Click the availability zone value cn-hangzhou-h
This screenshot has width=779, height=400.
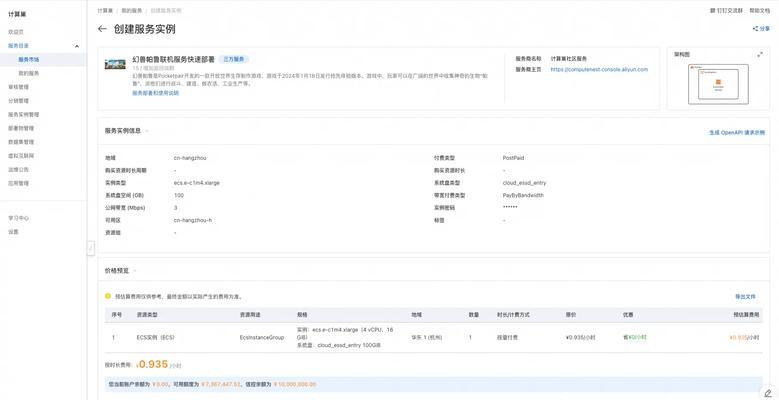pos(193,220)
